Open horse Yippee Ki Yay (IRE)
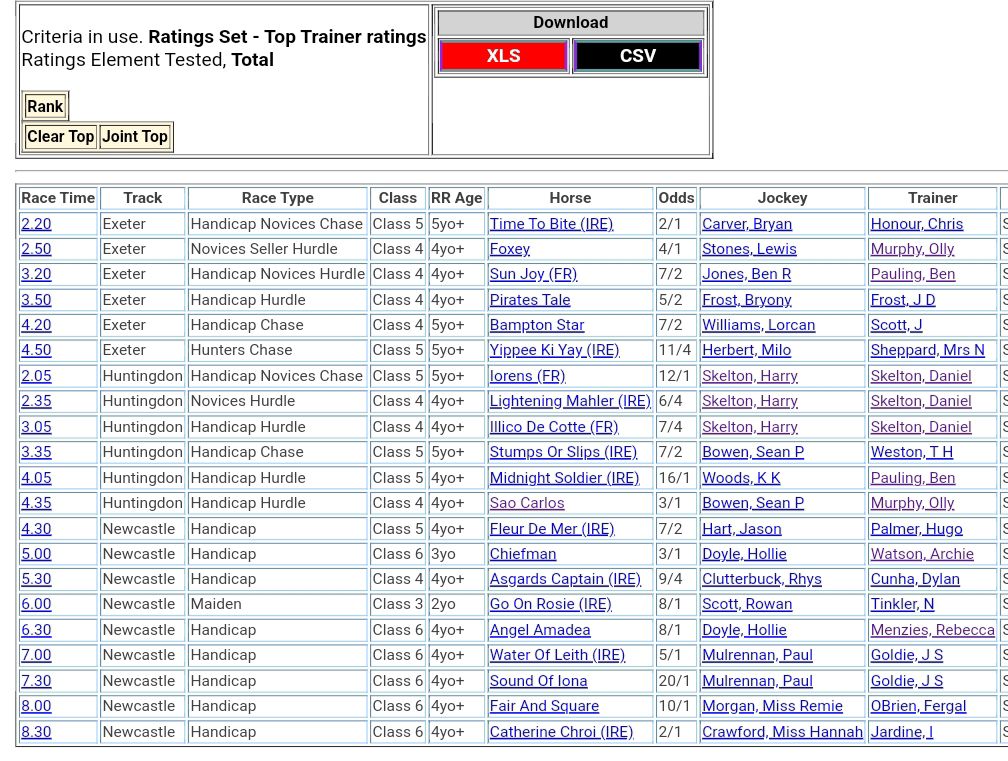 (554, 350)
